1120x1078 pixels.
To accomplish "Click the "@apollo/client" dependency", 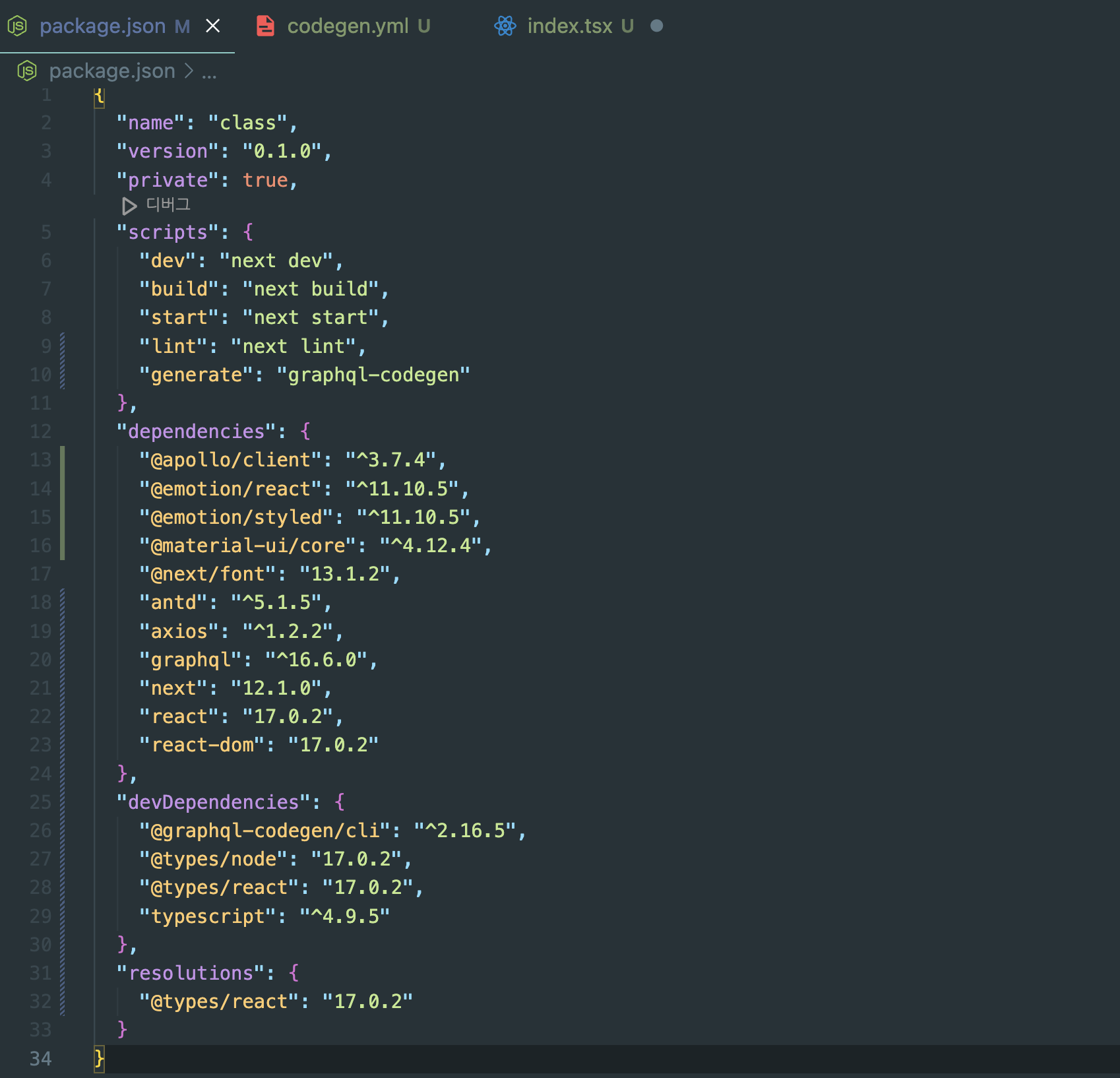I will 231,460.
